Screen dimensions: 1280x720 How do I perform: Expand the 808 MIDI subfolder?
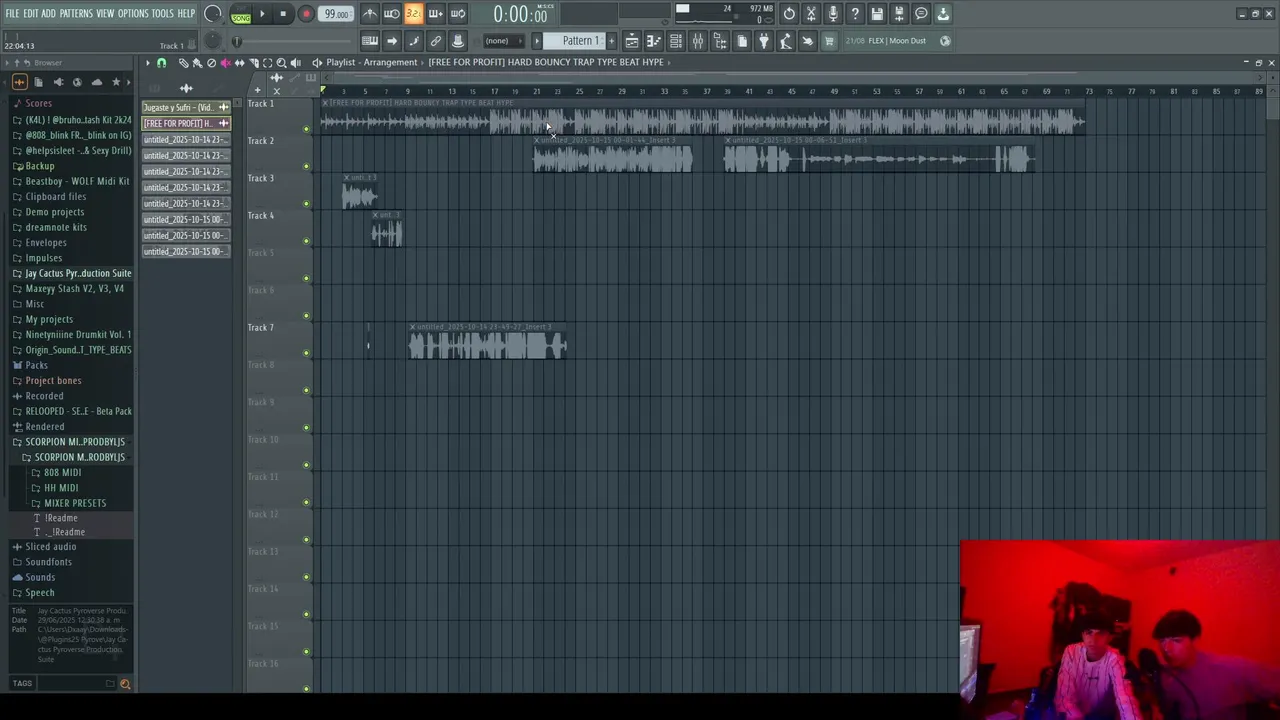point(62,472)
